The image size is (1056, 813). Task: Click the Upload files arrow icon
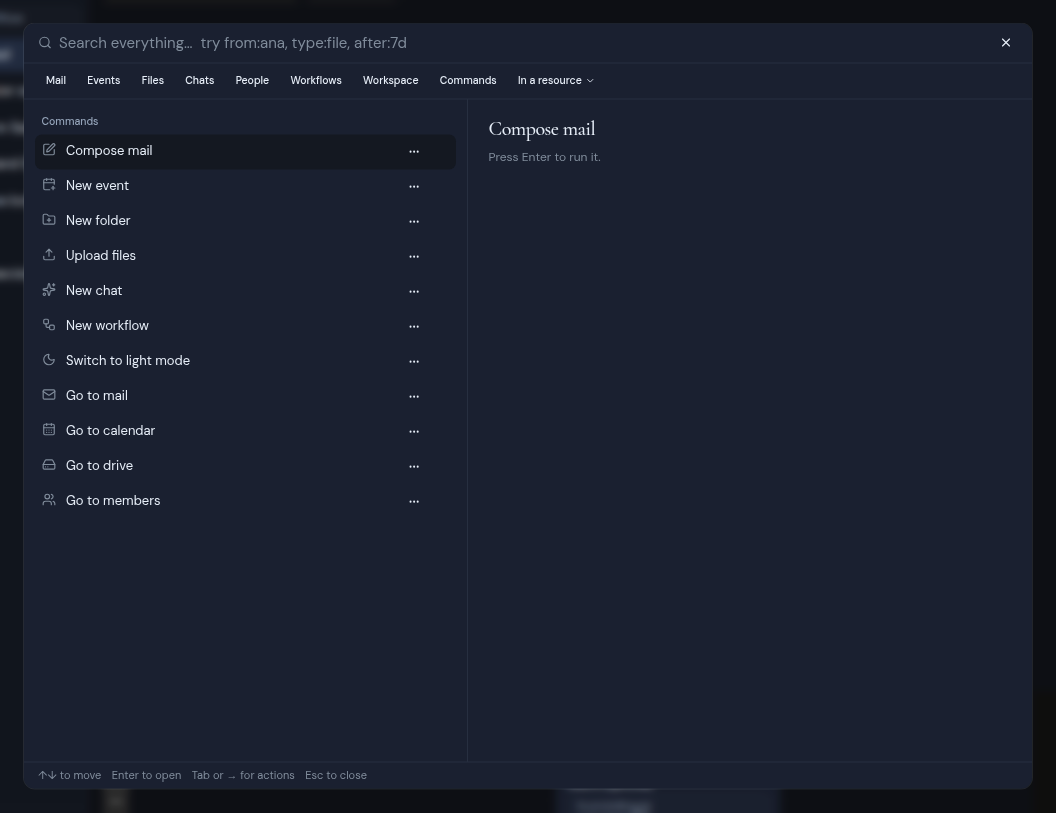point(48,255)
